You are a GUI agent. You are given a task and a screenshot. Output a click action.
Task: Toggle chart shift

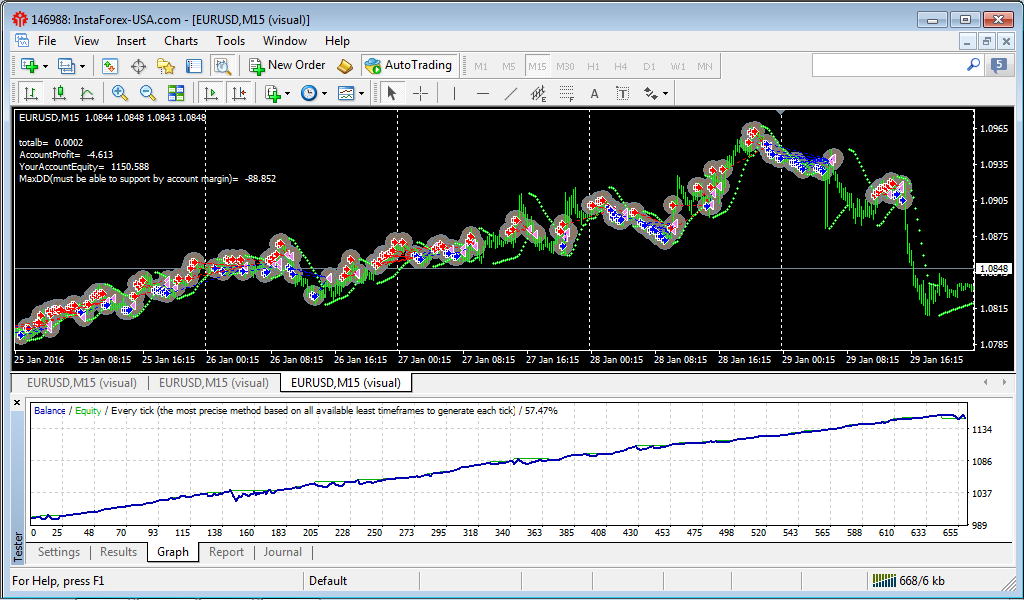(x=240, y=93)
